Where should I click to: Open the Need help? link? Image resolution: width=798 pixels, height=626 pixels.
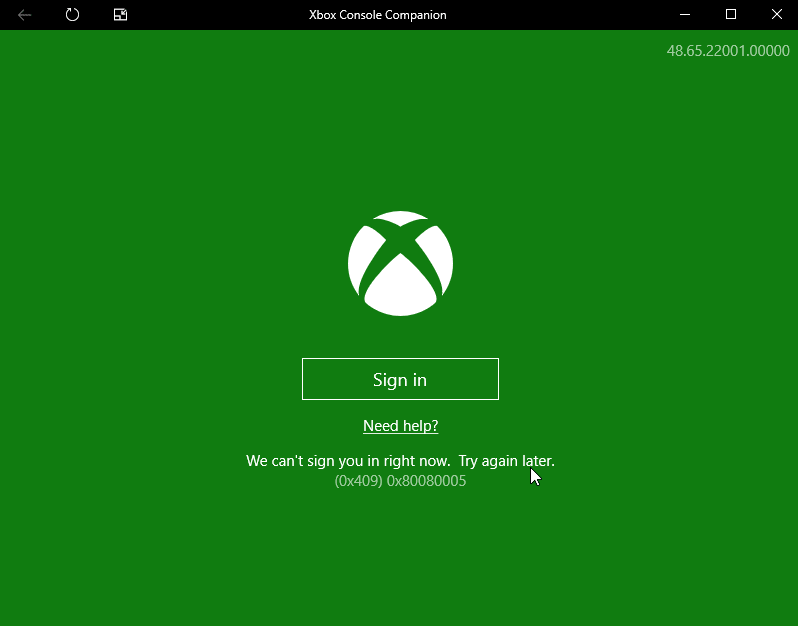pyautogui.click(x=401, y=425)
